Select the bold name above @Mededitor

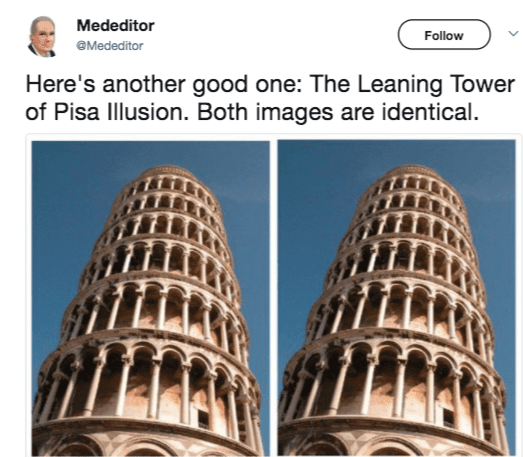click(x=115, y=26)
